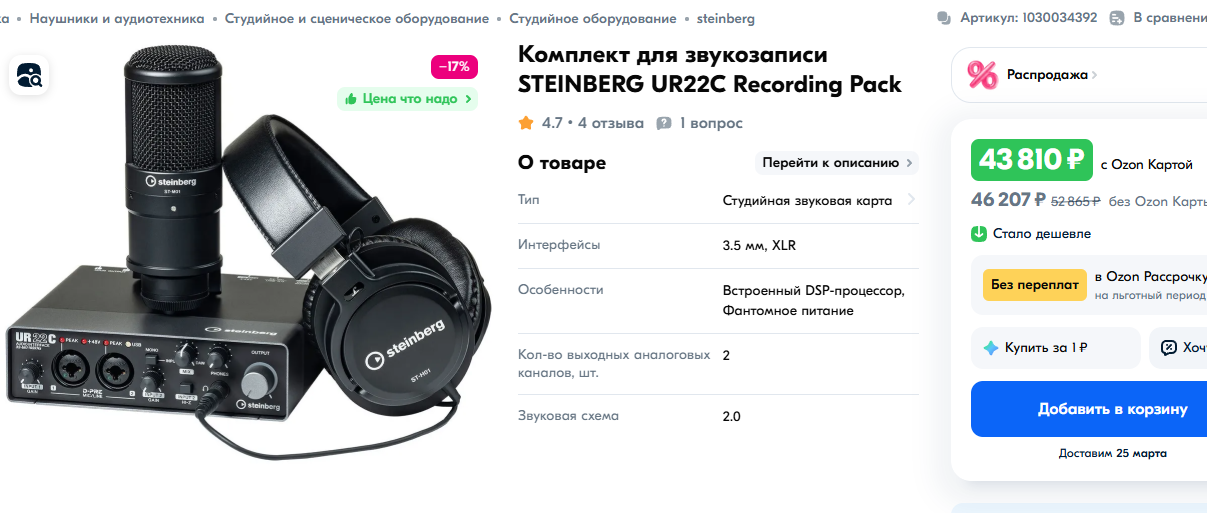1207x513 pixels.
Task: Click Добавить в корзину button
Action: (1089, 409)
